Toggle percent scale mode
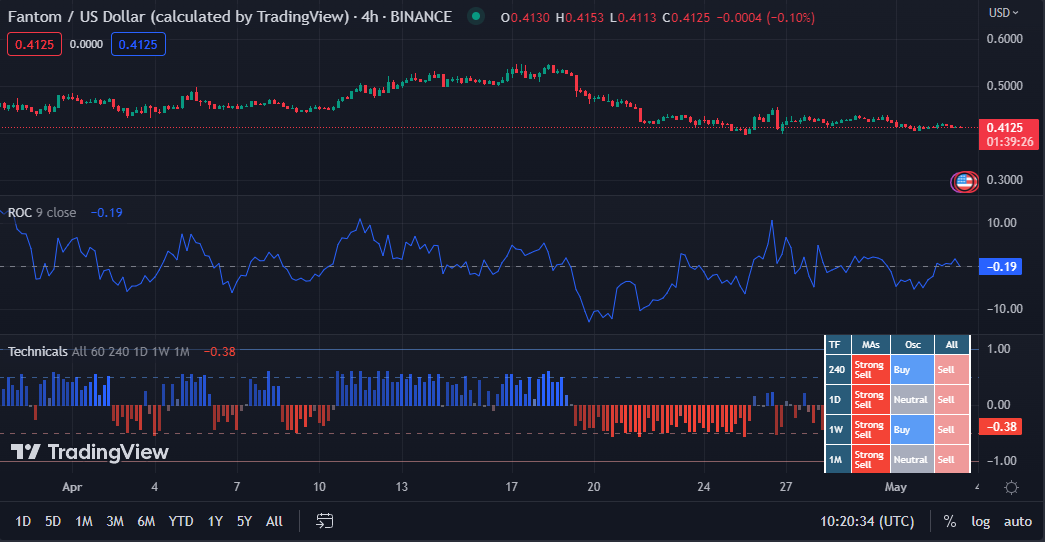The width and height of the screenshot is (1045, 542). click(949, 521)
